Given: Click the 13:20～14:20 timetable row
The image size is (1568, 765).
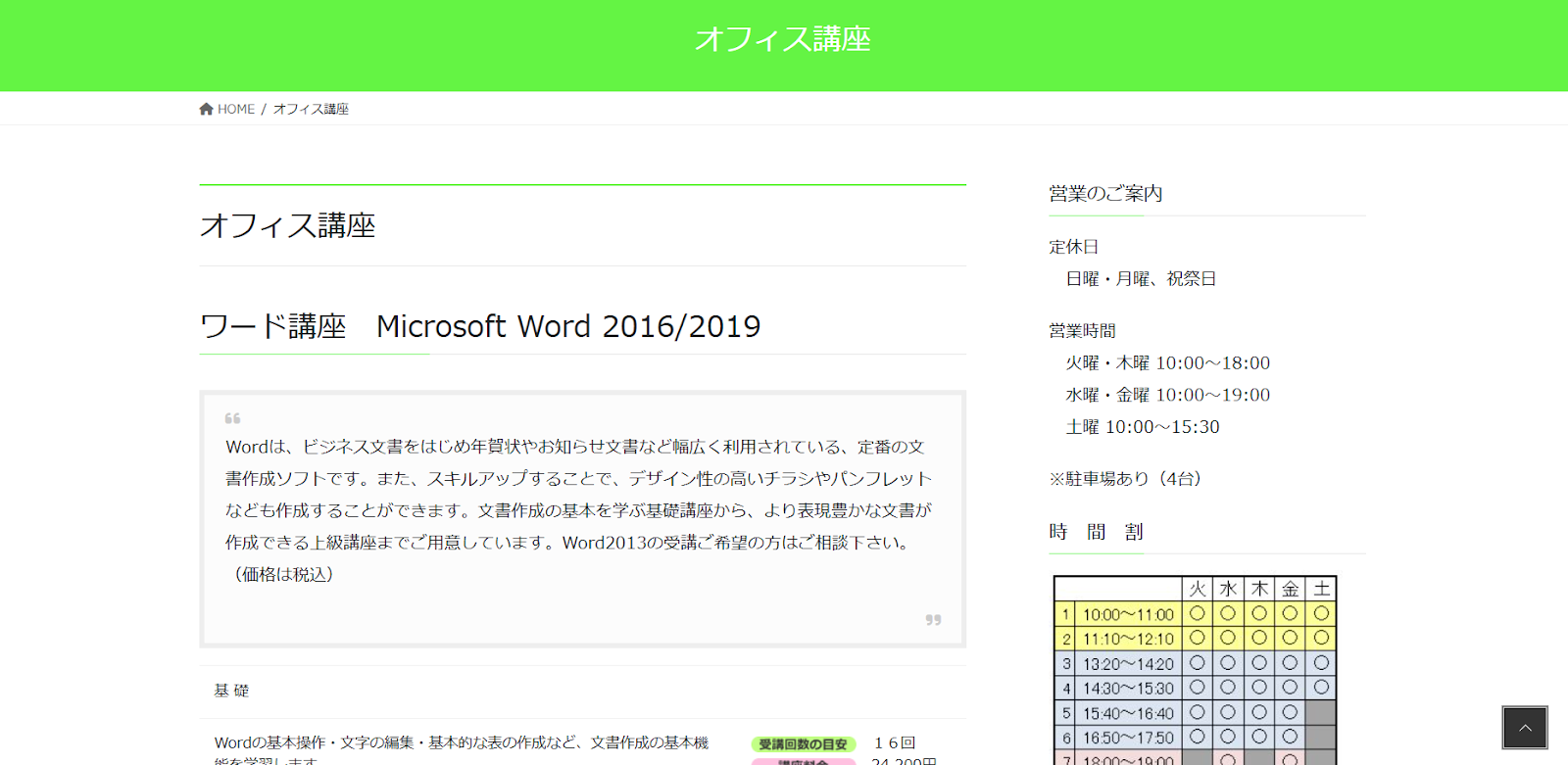Looking at the screenshot, I should 1195,663.
